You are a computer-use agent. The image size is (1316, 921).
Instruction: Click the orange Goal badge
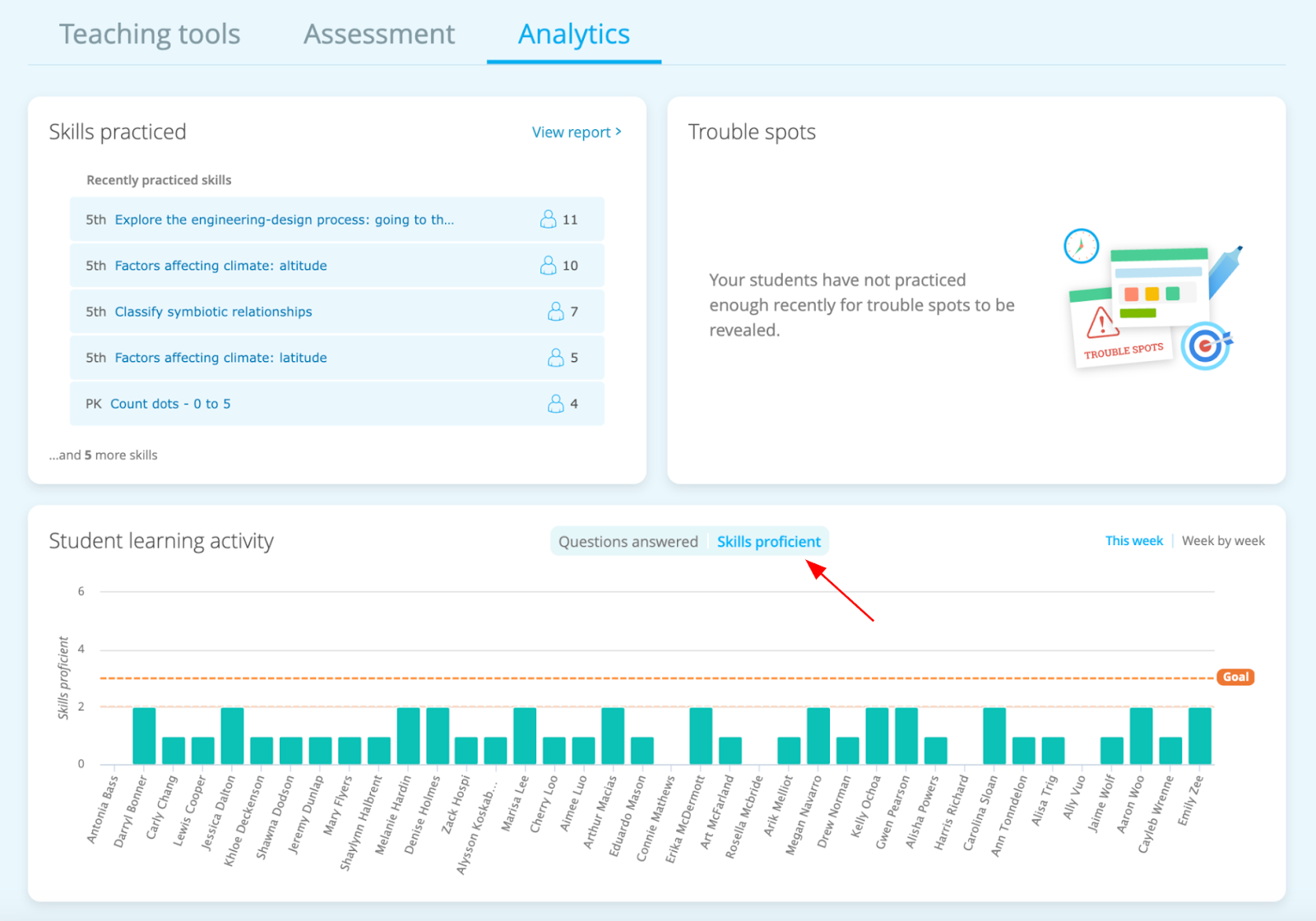1235,677
